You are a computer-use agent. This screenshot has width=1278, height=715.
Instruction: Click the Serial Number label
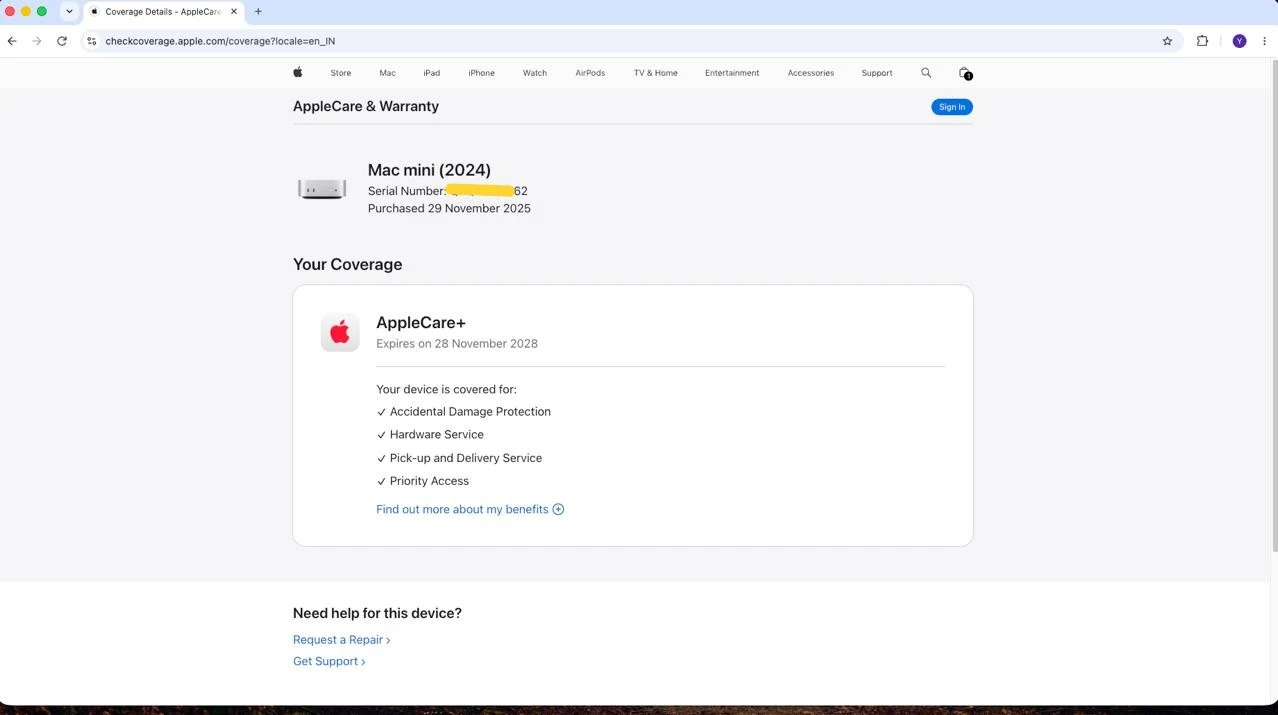coord(406,190)
